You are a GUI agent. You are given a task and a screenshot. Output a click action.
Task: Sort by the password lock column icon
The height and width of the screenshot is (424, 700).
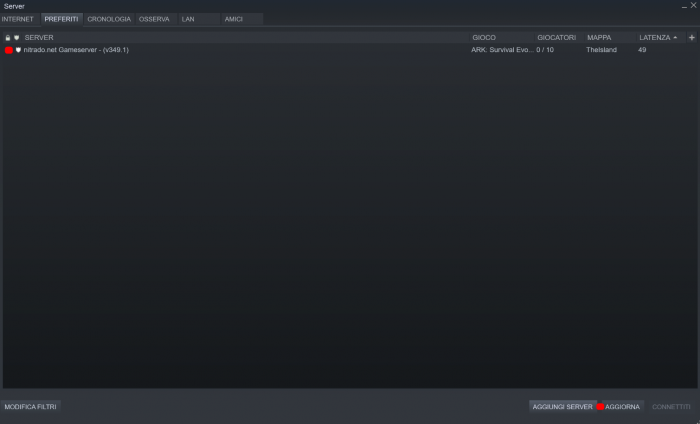point(8,38)
